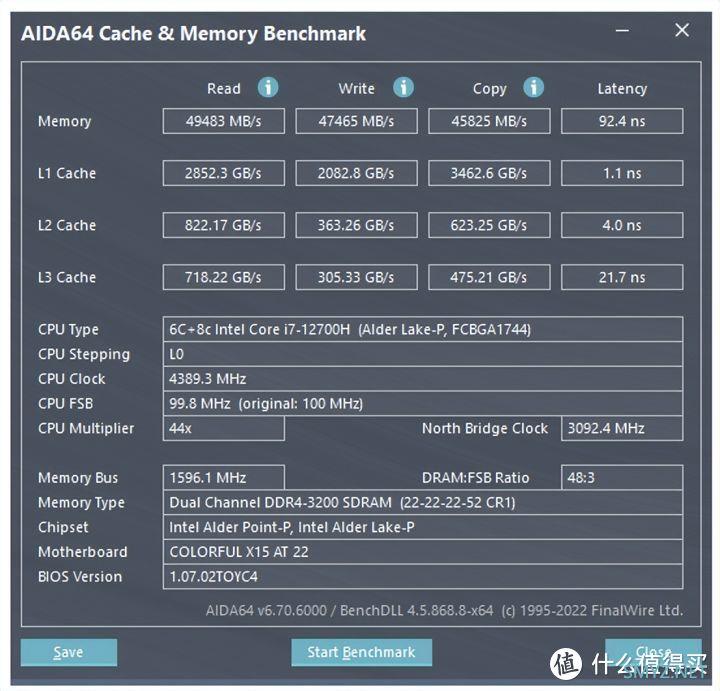Click the Copy info icon
720x691 pixels.
click(x=534, y=87)
